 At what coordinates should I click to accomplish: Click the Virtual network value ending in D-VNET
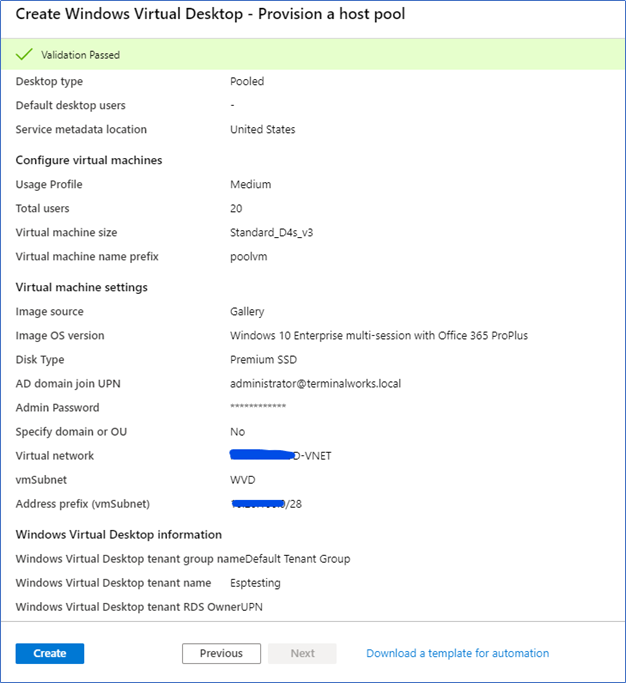281,456
